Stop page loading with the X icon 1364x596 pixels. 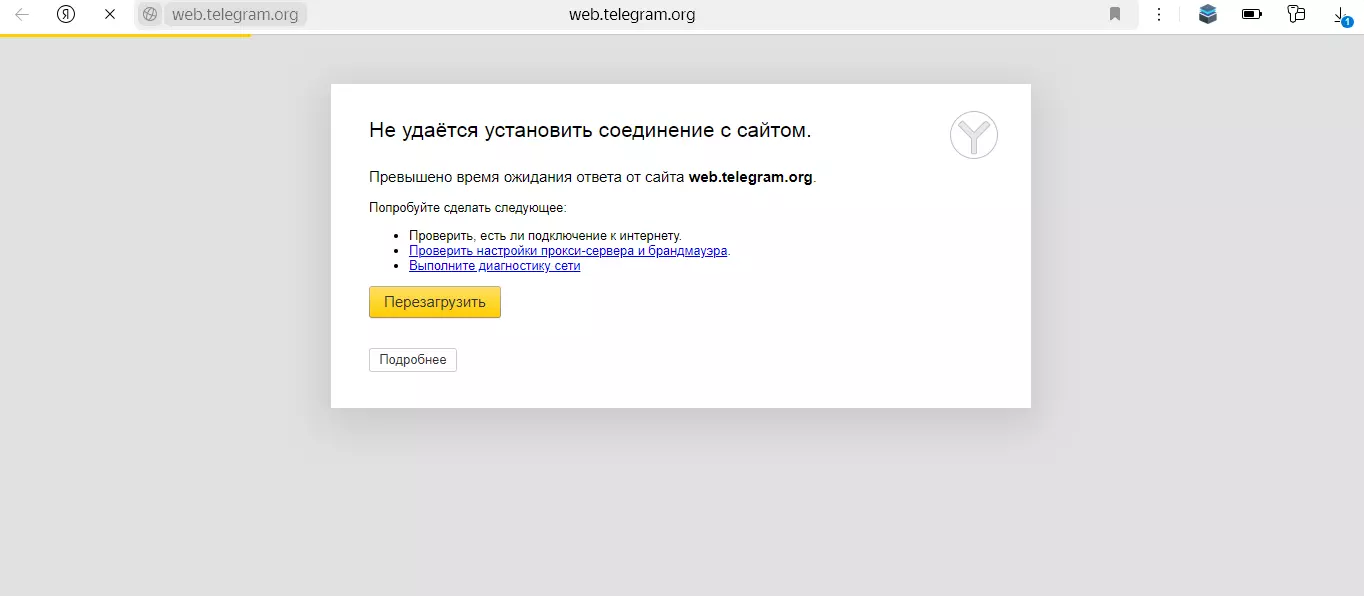pos(110,15)
